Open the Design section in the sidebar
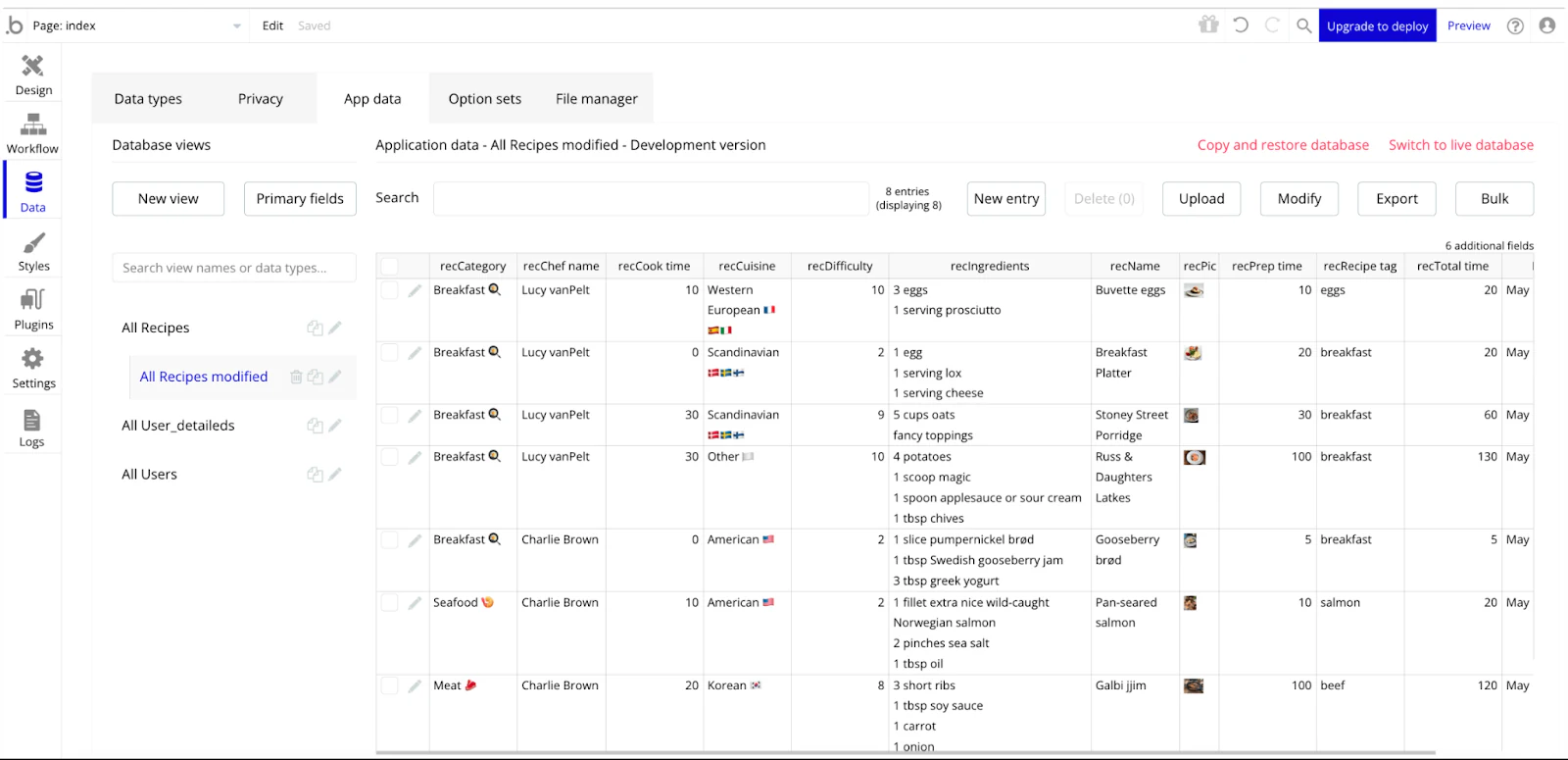1568x760 pixels. pos(33,75)
